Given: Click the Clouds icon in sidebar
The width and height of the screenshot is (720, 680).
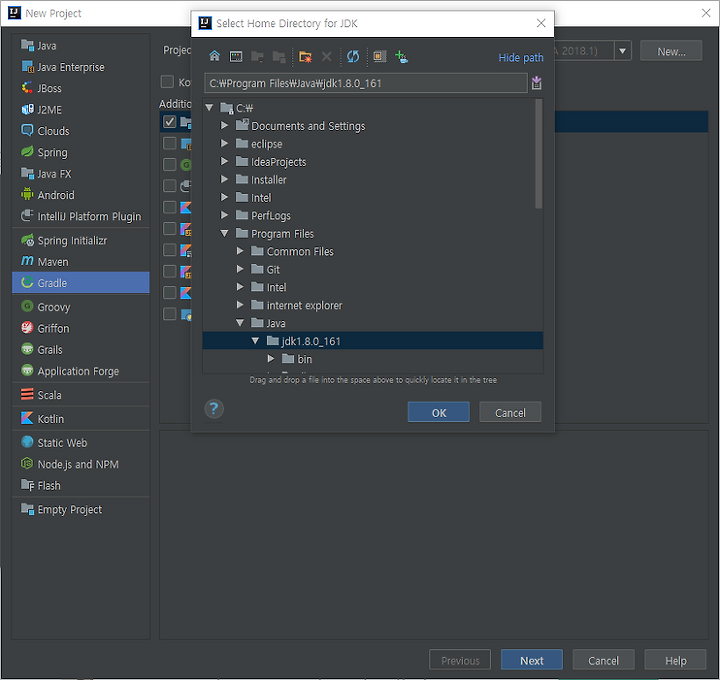Looking at the screenshot, I should point(27,130).
